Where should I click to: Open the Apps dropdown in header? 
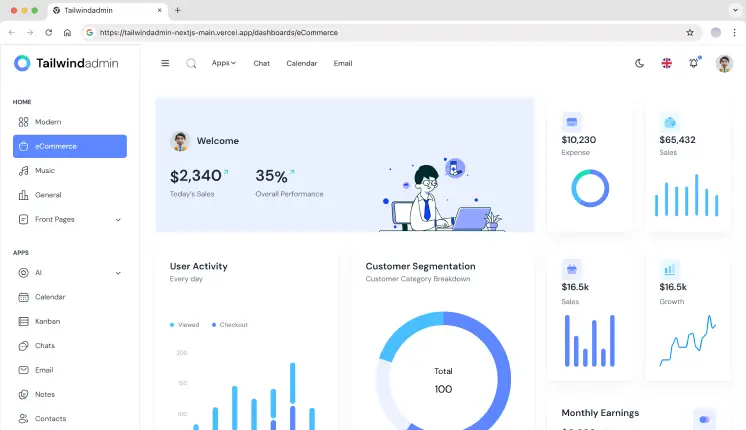point(224,63)
